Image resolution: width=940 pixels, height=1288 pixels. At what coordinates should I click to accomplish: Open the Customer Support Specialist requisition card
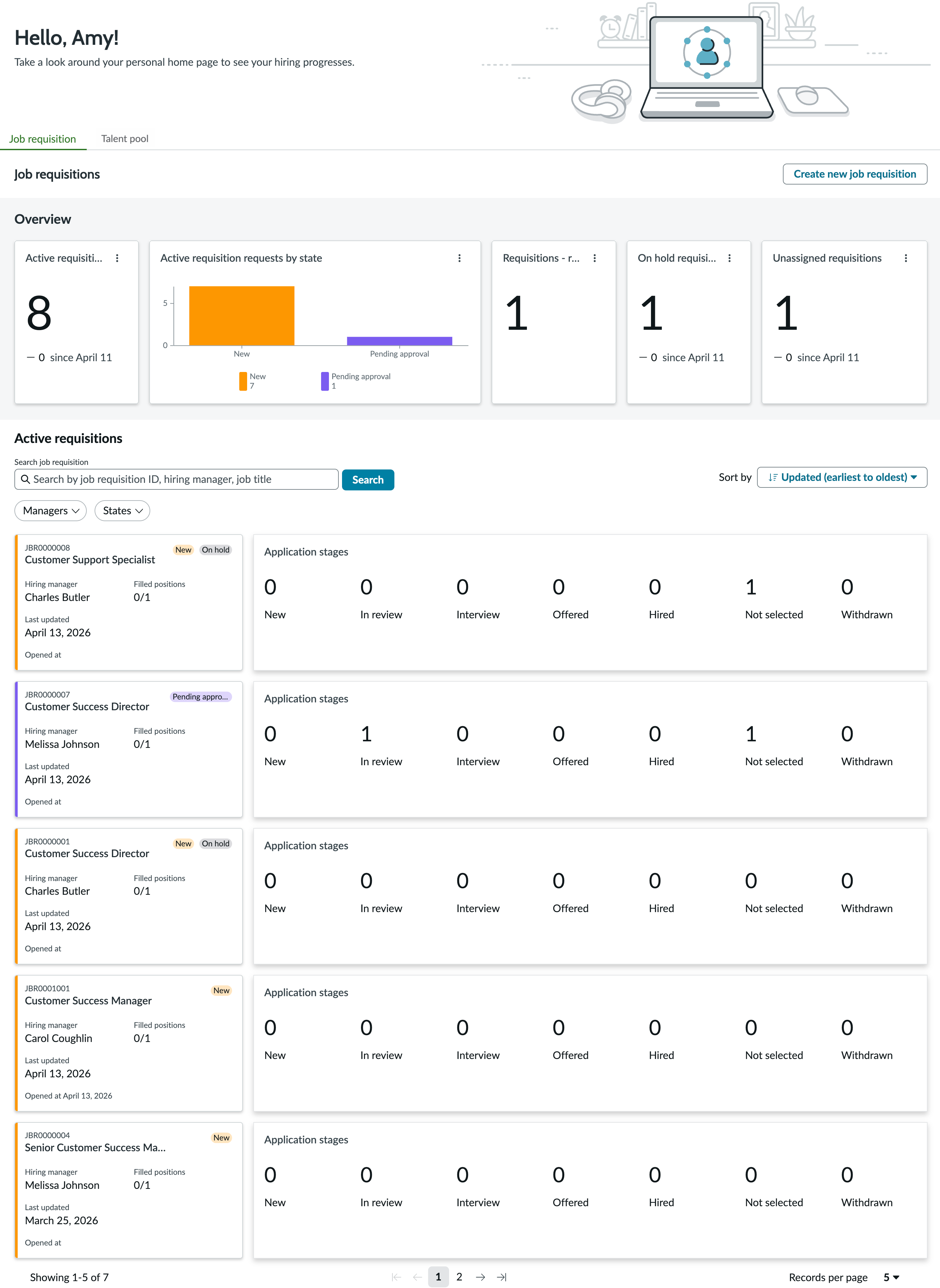129,602
